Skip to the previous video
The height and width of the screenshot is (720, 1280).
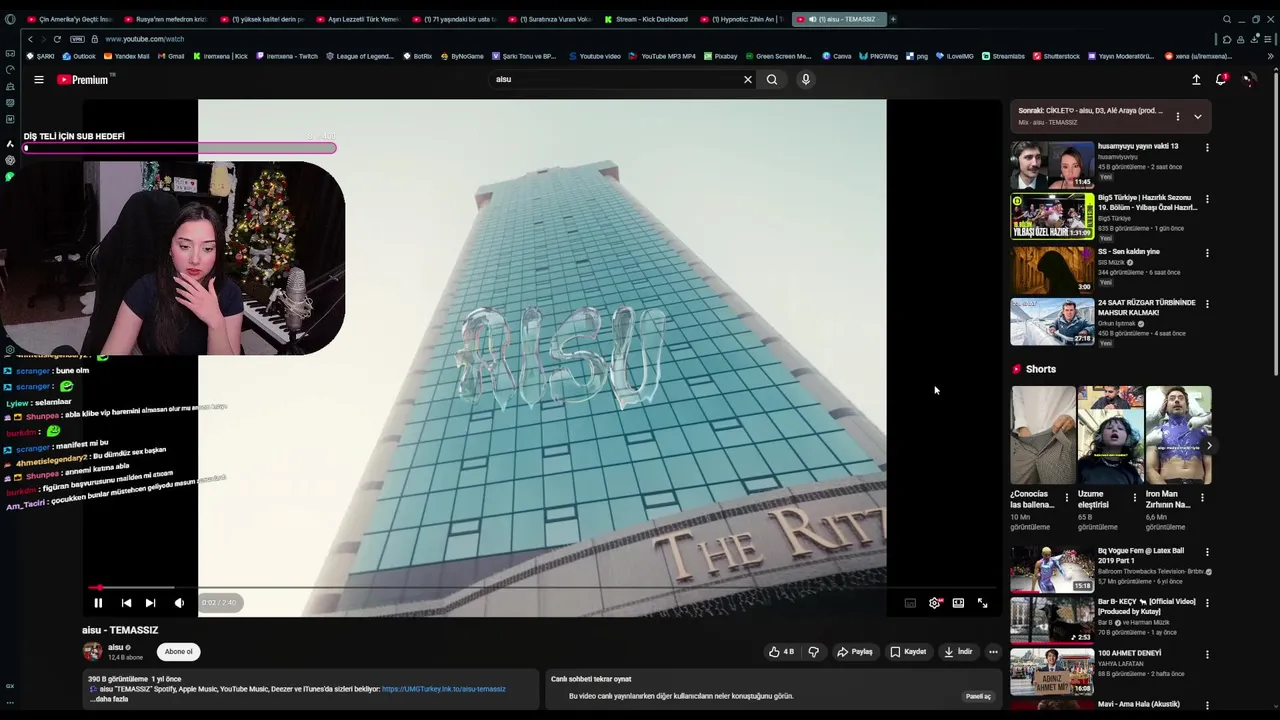[x=126, y=603]
